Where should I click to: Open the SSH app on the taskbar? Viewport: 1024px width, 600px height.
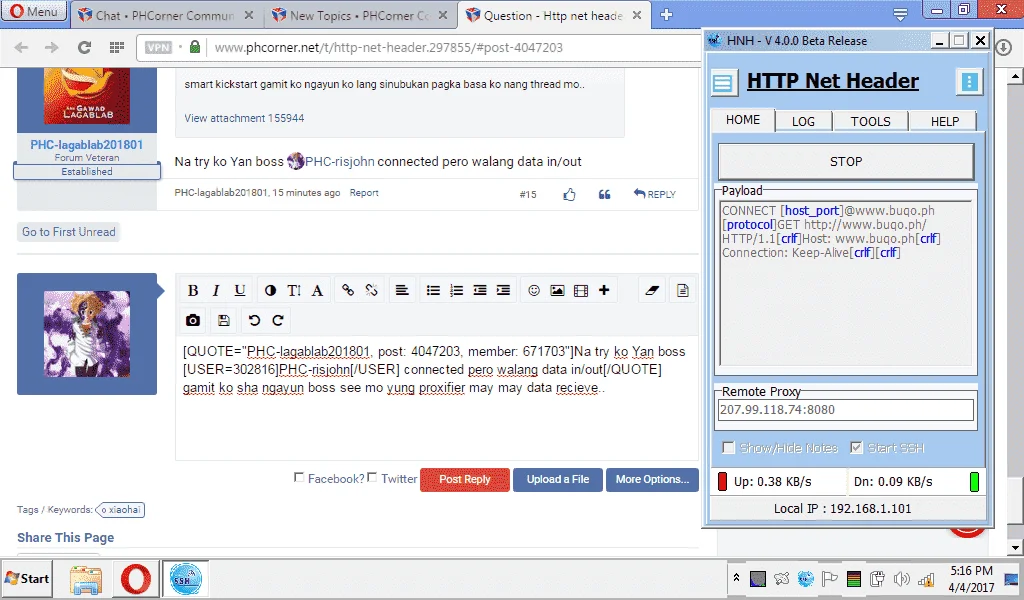click(x=185, y=579)
